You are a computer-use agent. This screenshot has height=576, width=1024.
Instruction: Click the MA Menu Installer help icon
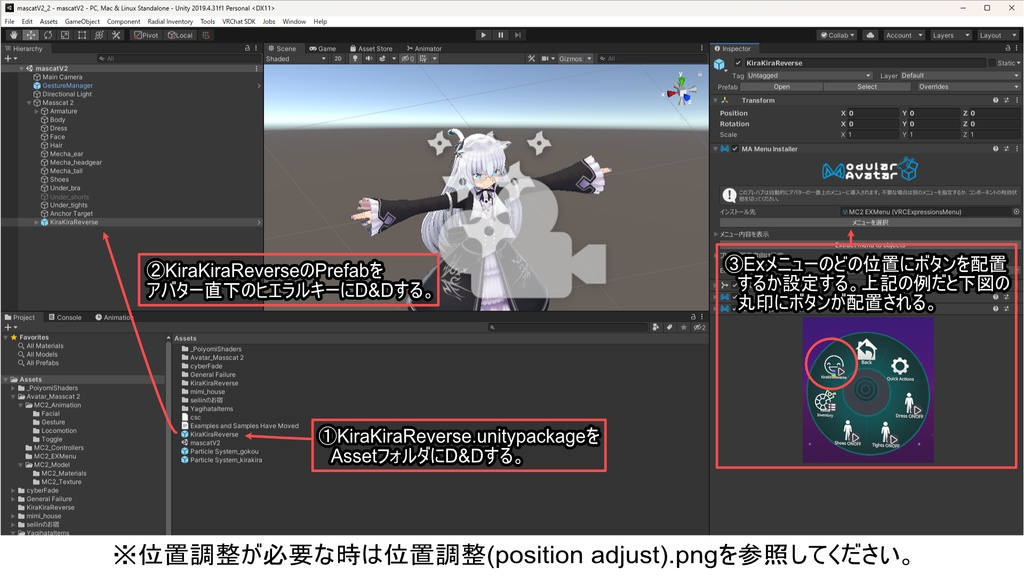pos(996,149)
